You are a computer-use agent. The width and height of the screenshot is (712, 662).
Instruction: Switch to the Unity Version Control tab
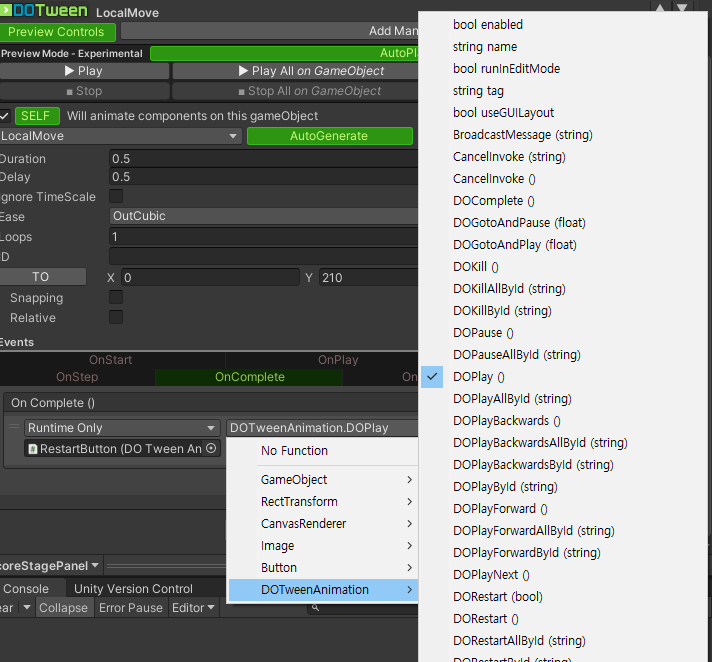click(133, 588)
